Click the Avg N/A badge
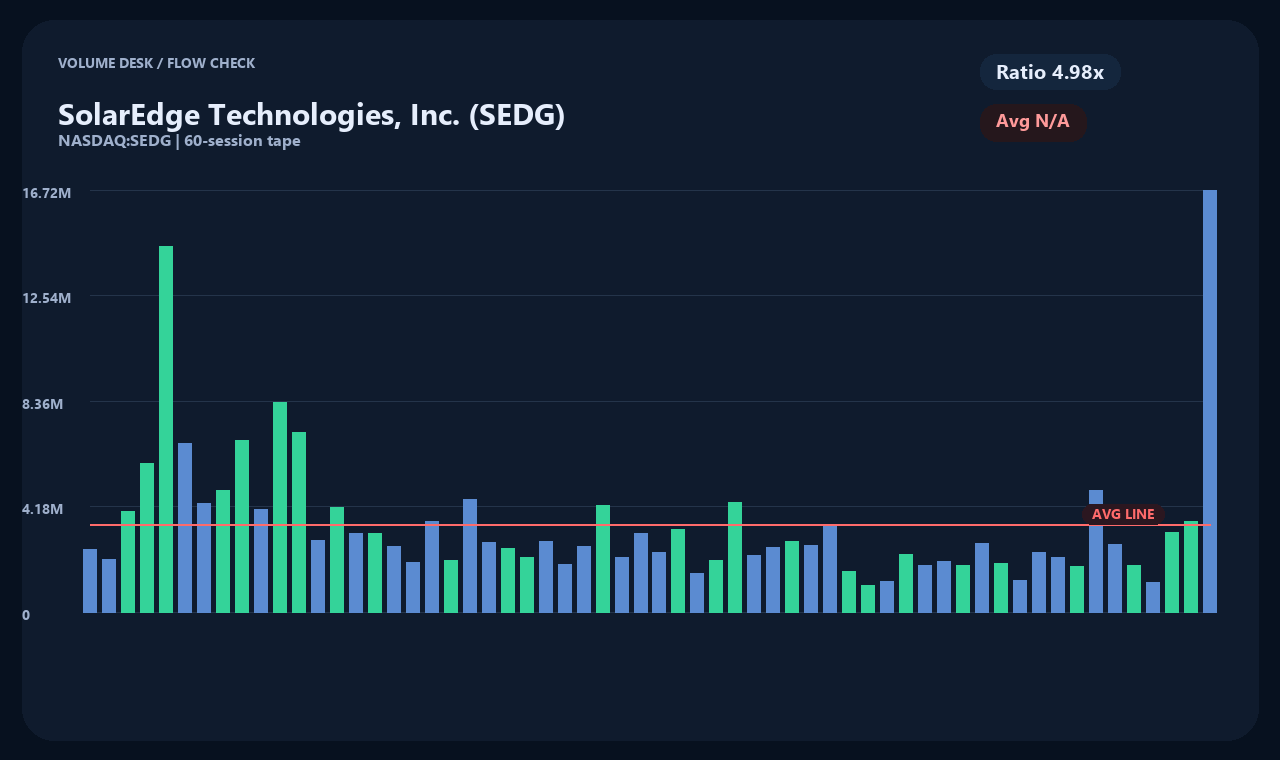Image resolution: width=1280 pixels, height=760 pixels. (1033, 122)
